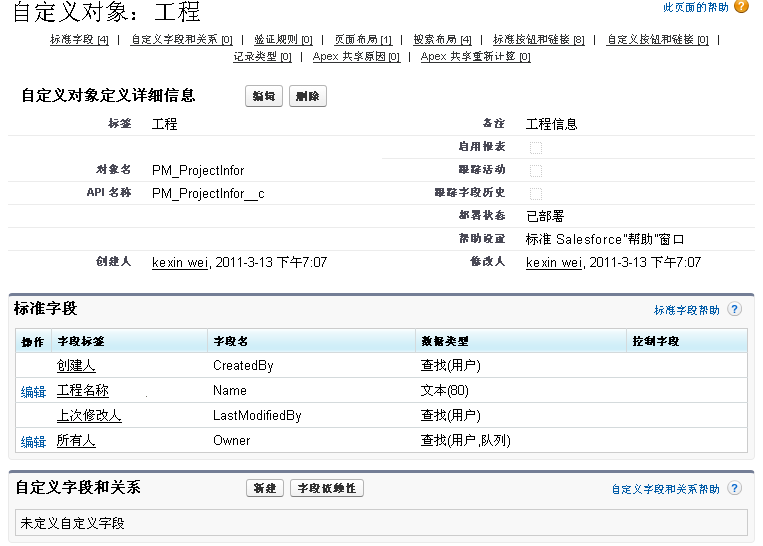Select the 未定义自定义字段 message text
This screenshot has height=546, width=763.
[73, 523]
